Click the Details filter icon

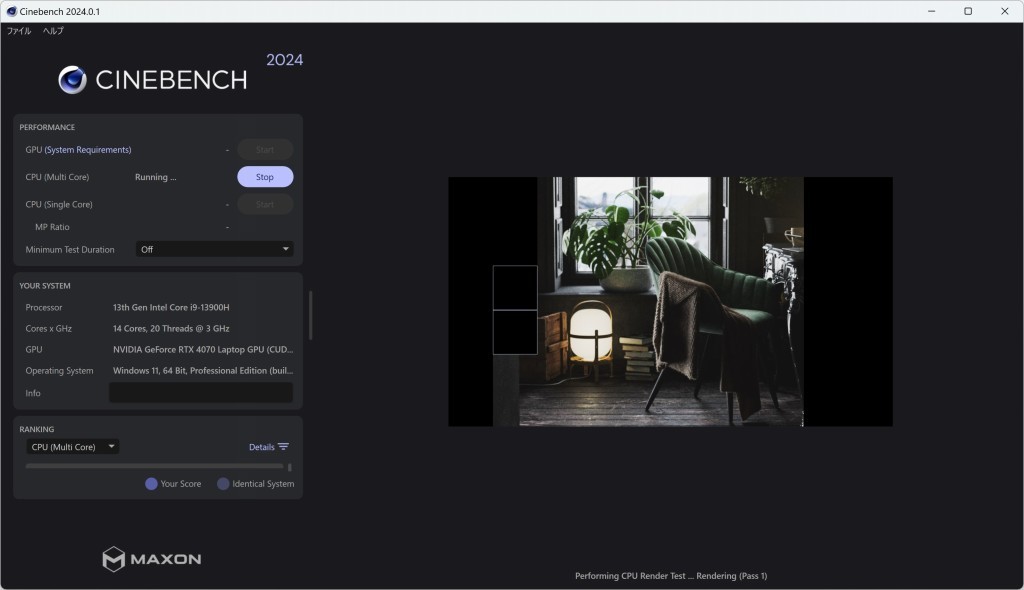[x=283, y=447]
